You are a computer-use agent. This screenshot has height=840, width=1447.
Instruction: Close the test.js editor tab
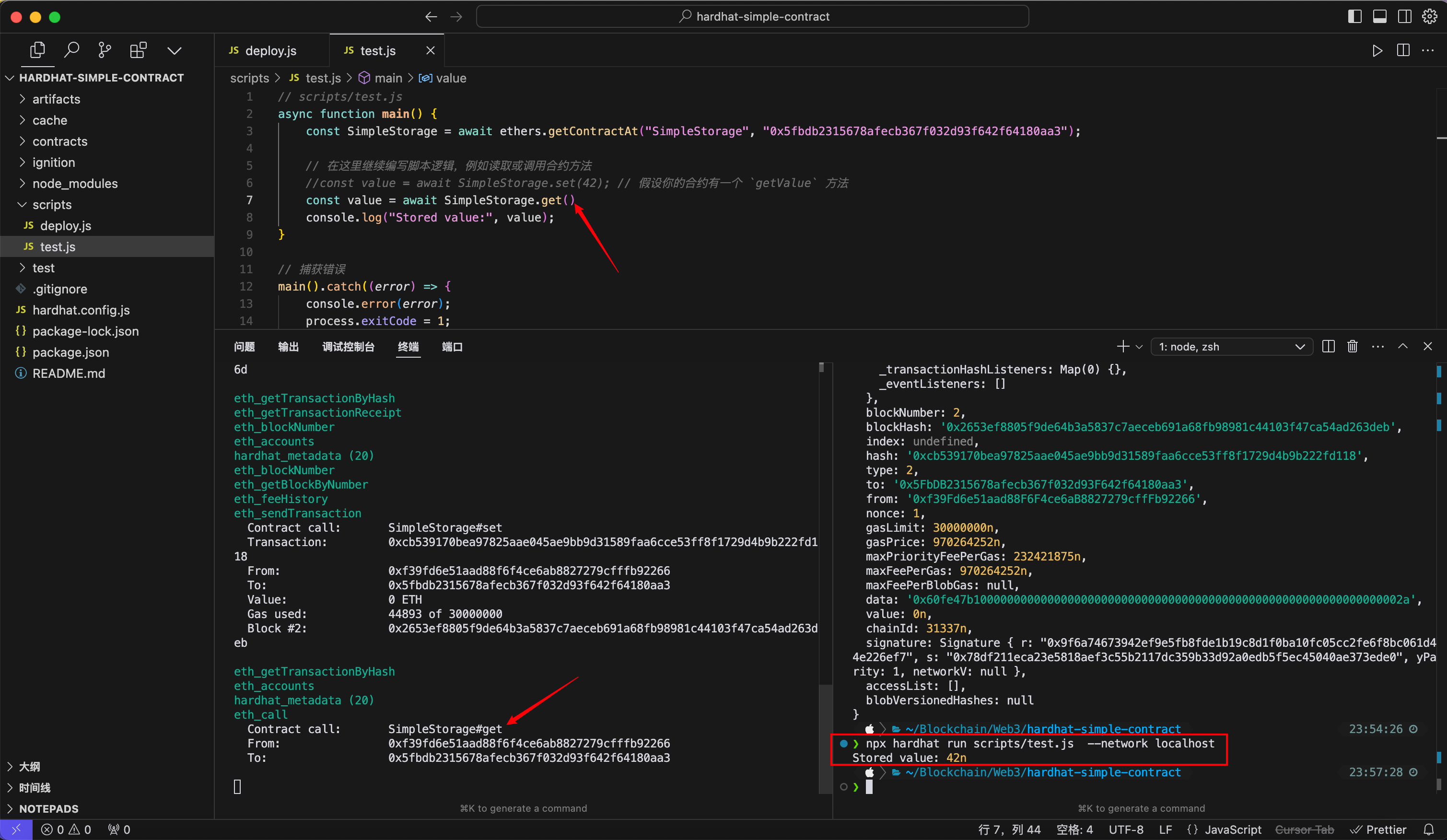(431, 50)
